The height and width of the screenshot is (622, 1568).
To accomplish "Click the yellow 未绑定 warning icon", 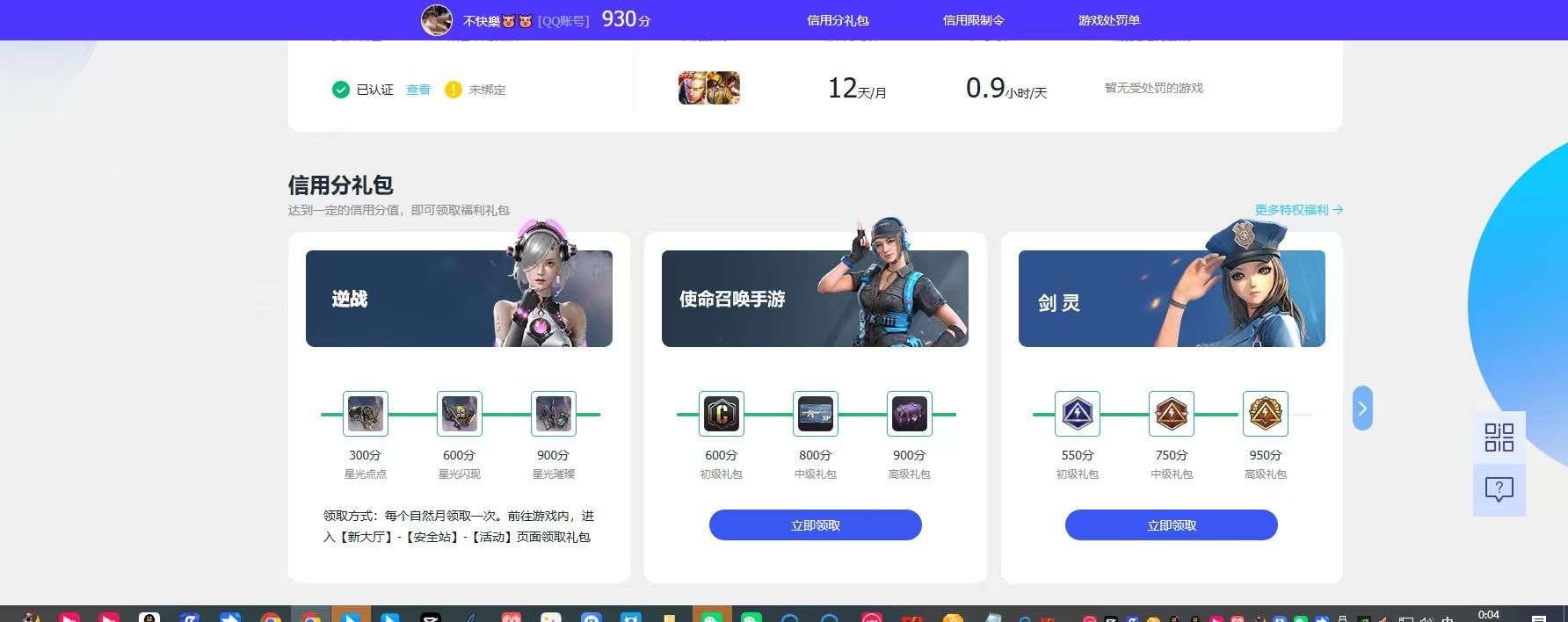I will coord(454,90).
